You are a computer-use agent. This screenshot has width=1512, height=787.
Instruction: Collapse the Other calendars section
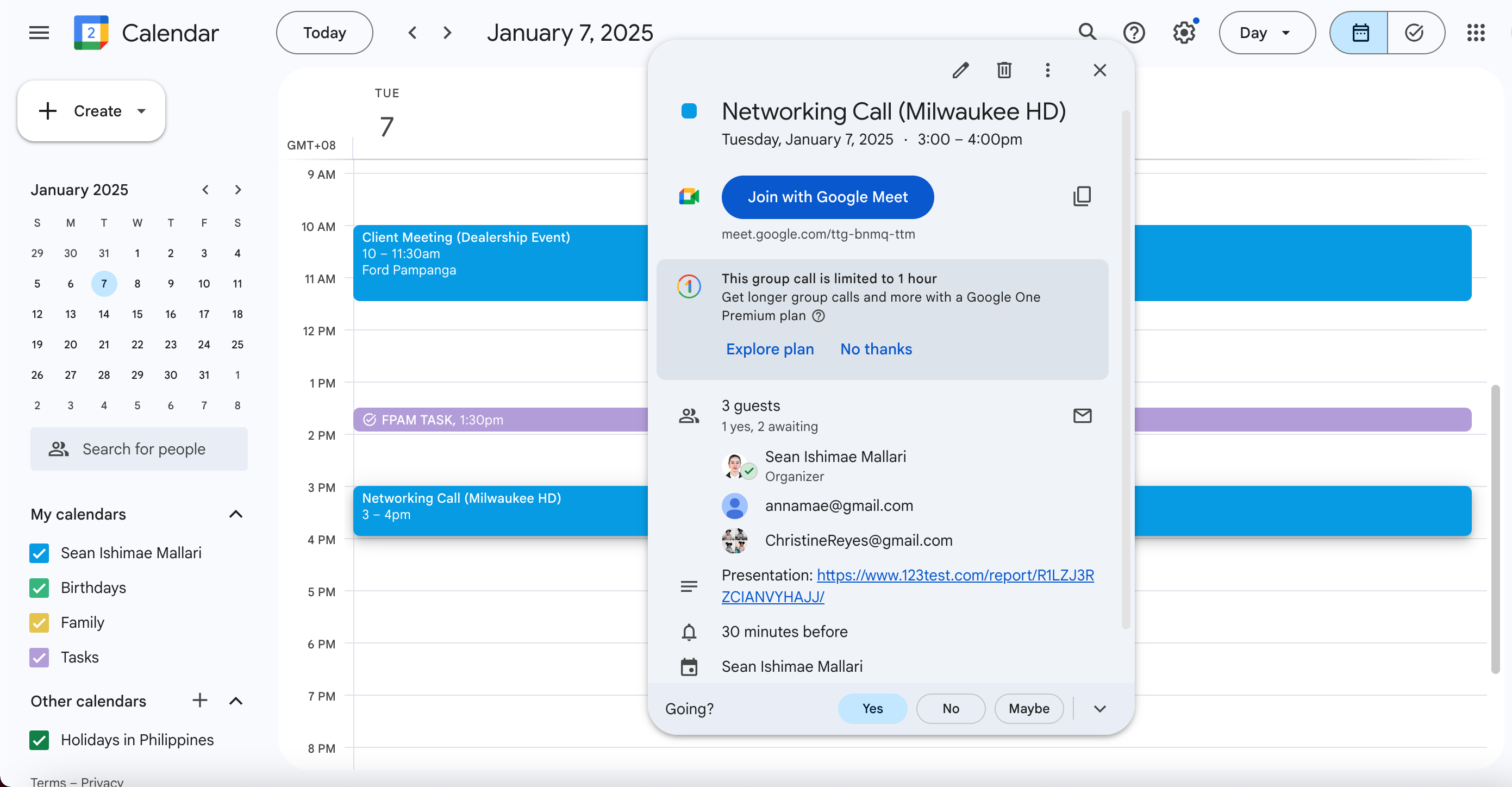(235, 701)
